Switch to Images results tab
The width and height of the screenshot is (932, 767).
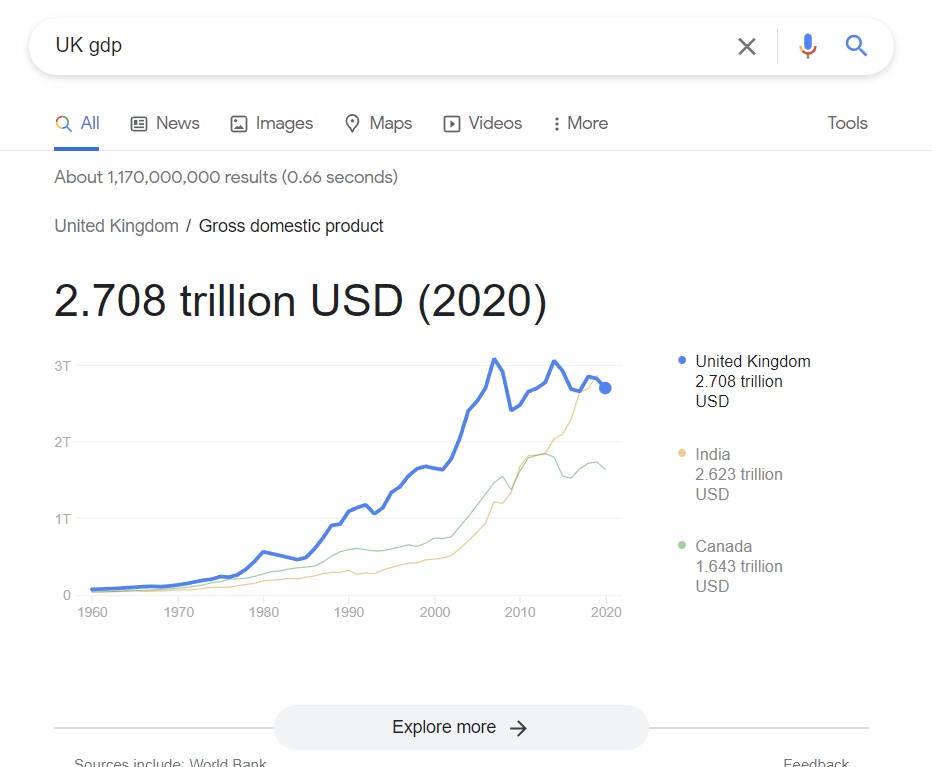tap(272, 123)
